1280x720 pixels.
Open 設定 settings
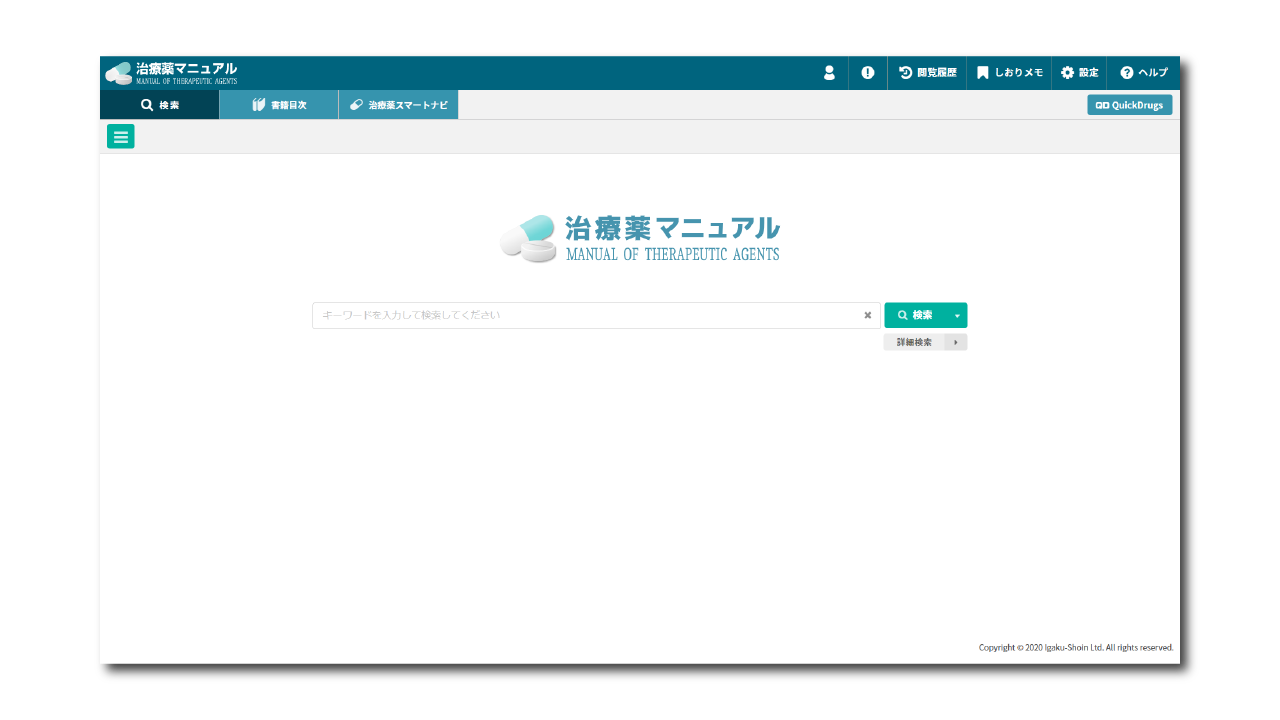pos(1079,73)
